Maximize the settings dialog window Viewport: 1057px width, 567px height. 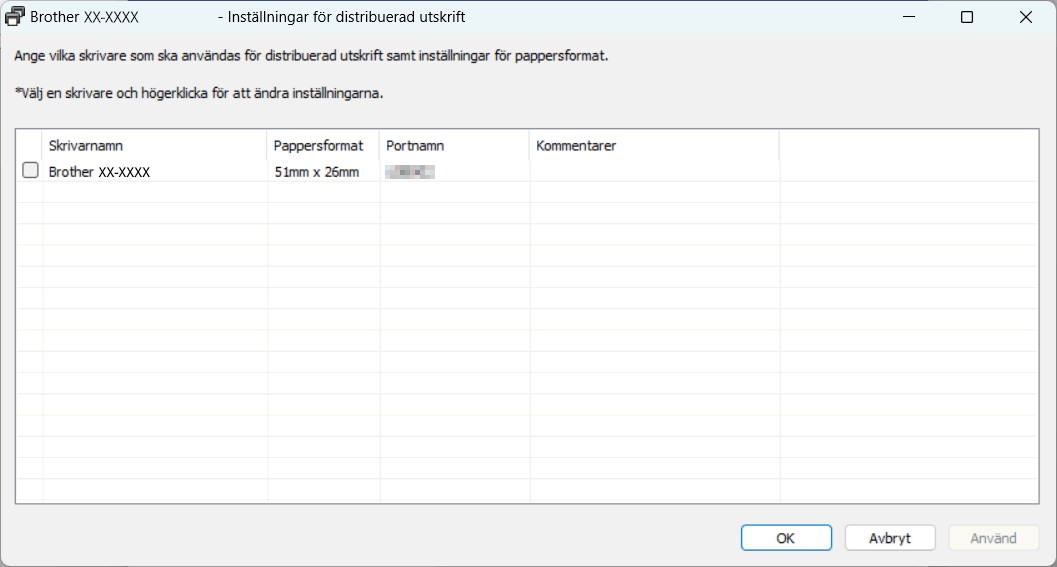click(x=967, y=17)
